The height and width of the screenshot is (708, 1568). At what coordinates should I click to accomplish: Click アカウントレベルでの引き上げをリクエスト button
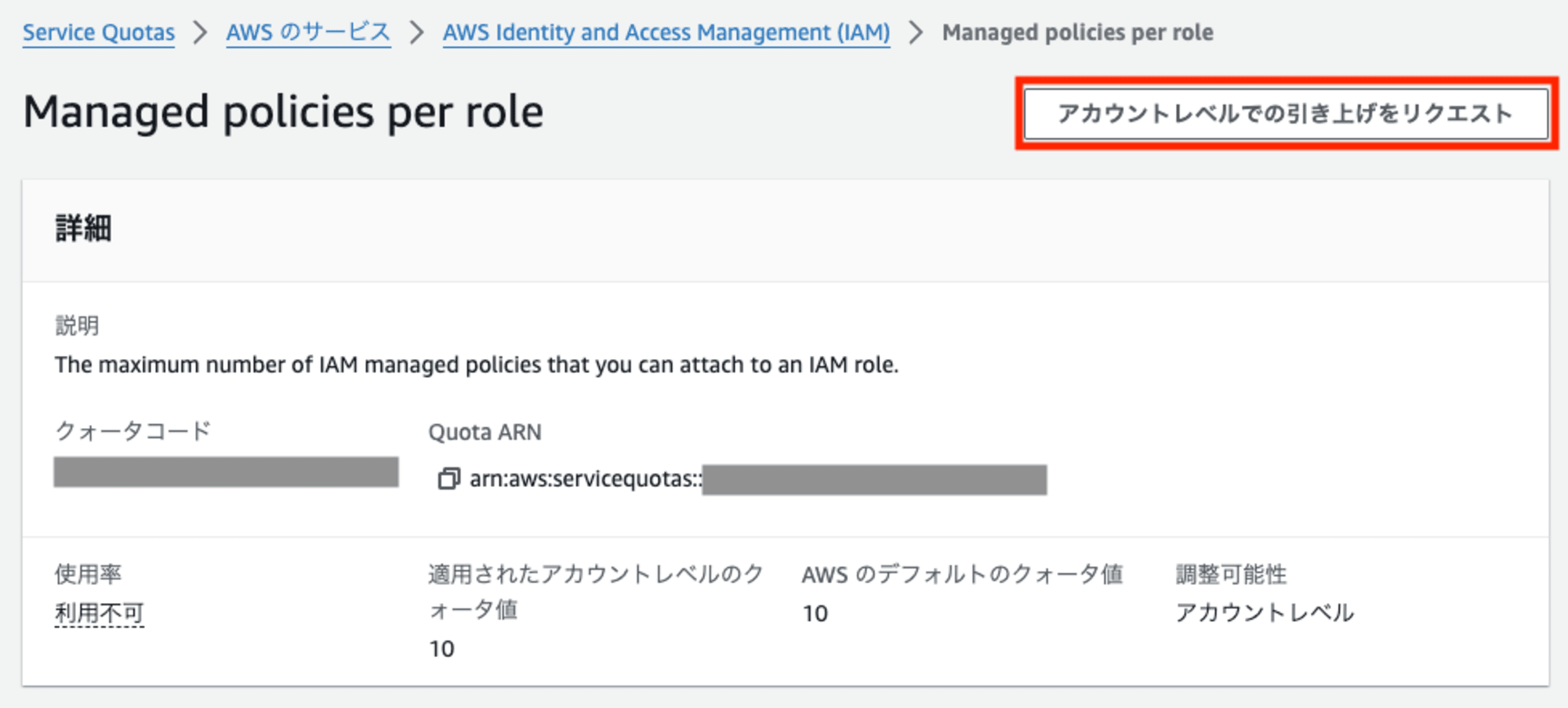pyautogui.click(x=1286, y=114)
